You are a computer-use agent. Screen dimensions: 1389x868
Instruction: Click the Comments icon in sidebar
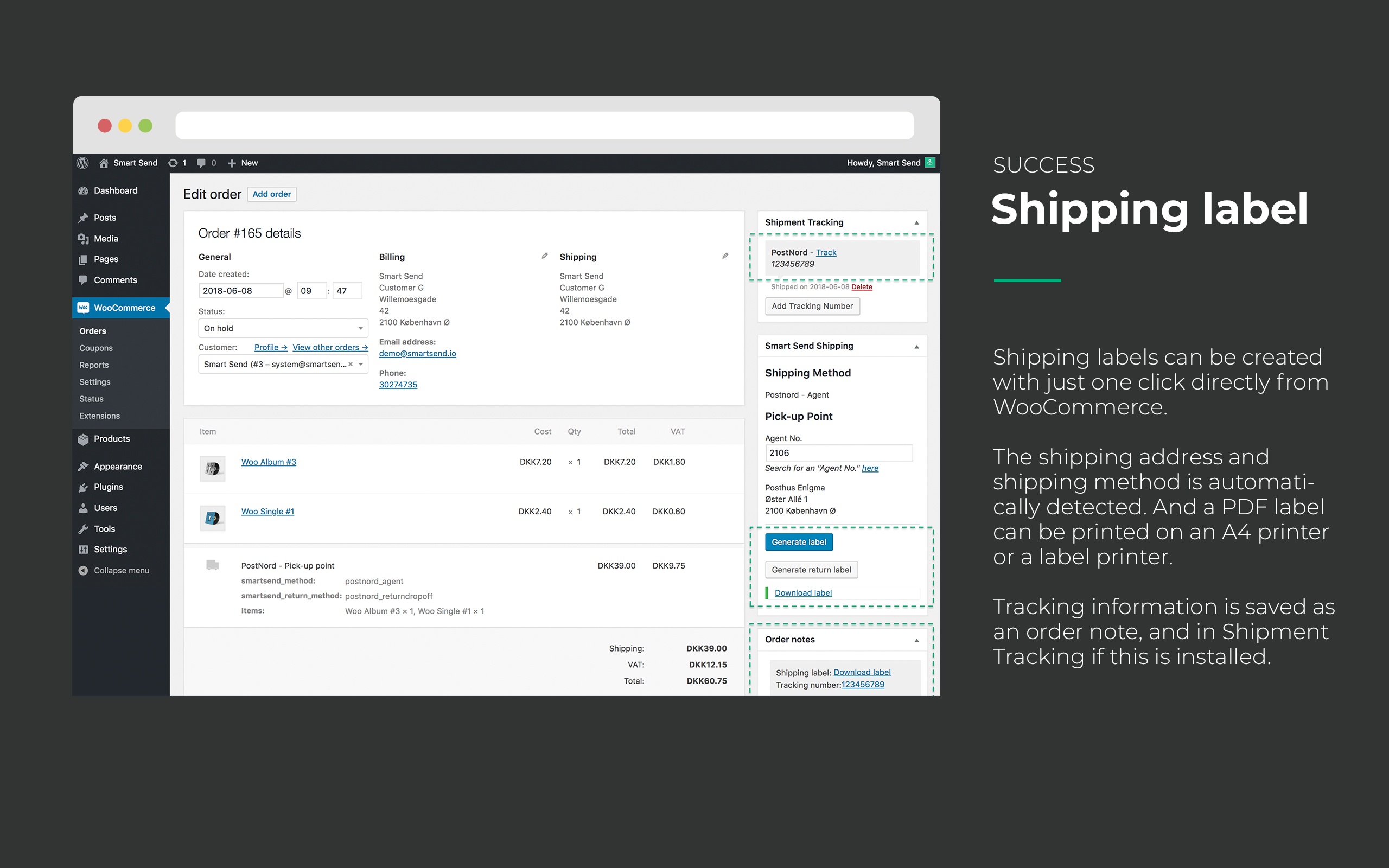pos(85,280)
